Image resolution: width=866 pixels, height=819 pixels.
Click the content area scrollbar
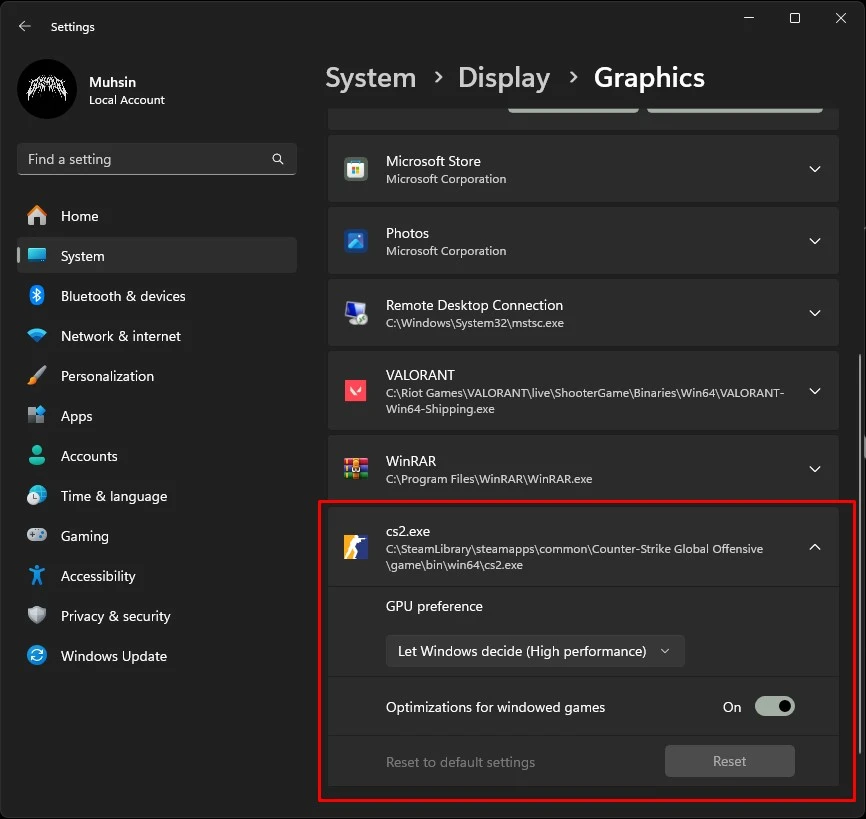[859, 554]
